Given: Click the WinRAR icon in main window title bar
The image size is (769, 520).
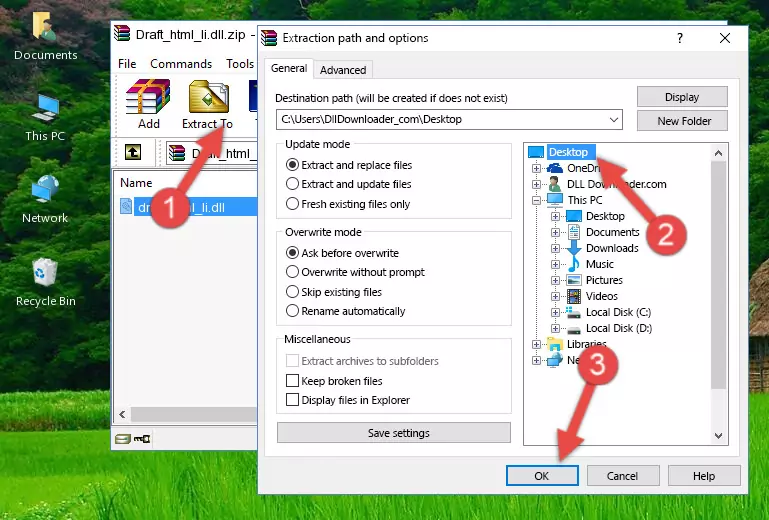Looking at the screenshot, I should pos(122,34).
